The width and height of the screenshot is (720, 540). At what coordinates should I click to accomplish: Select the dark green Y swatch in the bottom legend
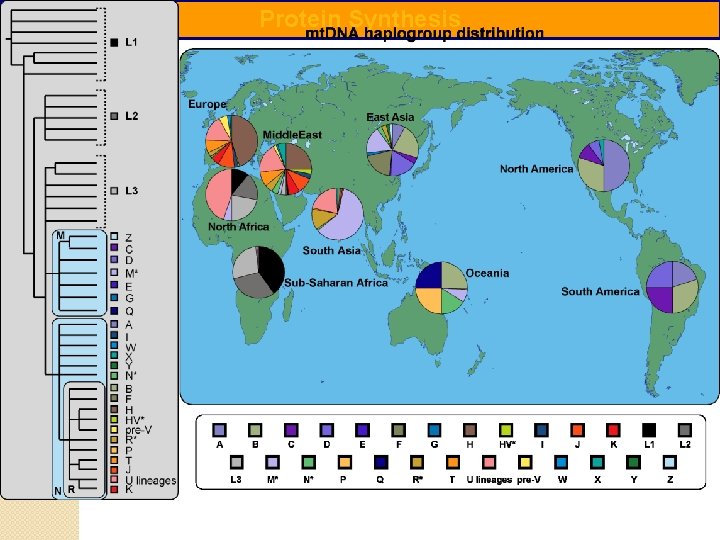pyautogui.click(x=633, y=462)
